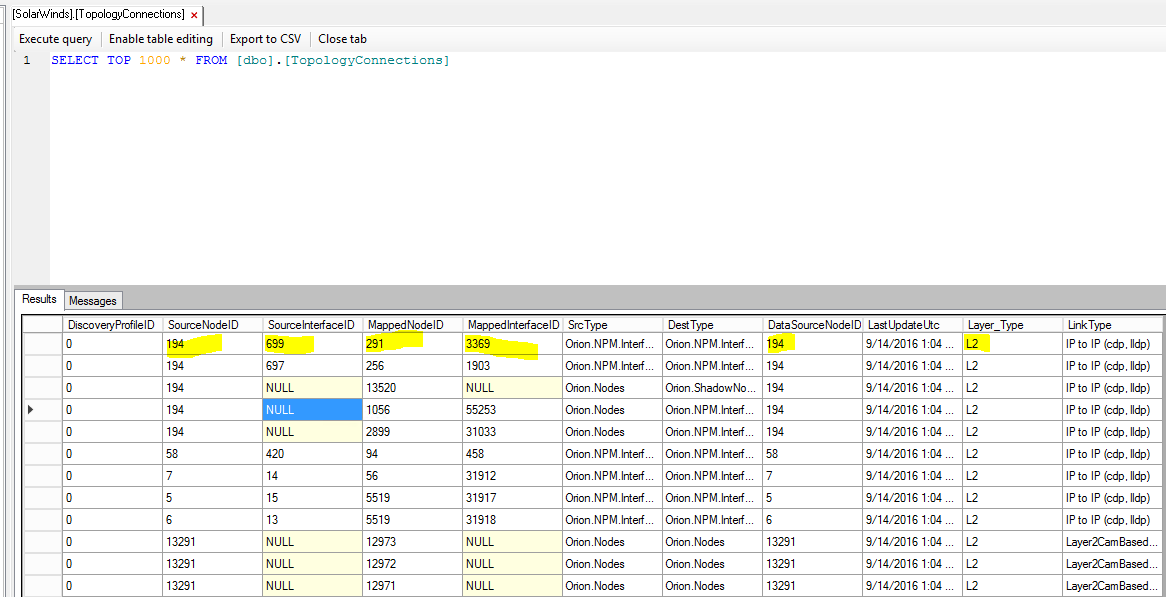This screenshot has width=1166, height=597.
Task: Select the Results tab
Action: click(x=39, y=299)
